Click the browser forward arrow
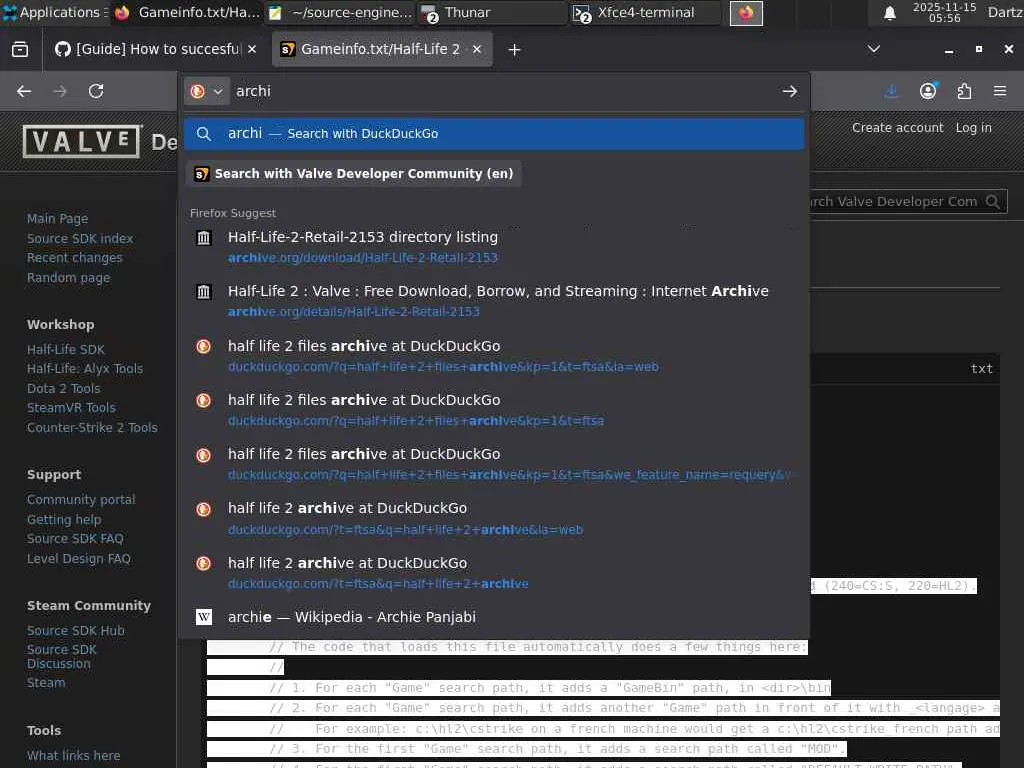The image size is (1024, 768). click(60, 91)
